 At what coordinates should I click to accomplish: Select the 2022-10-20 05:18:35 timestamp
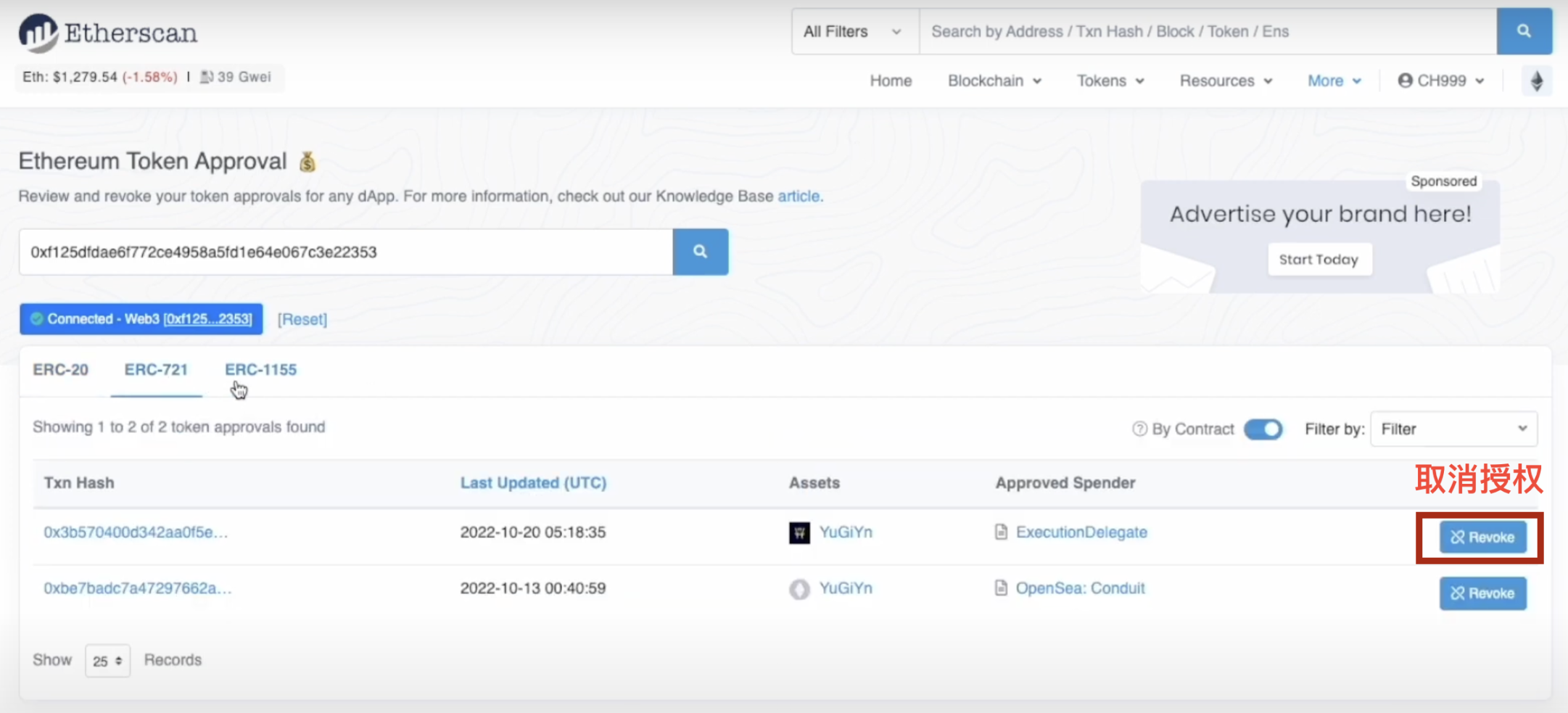(533, 532)
